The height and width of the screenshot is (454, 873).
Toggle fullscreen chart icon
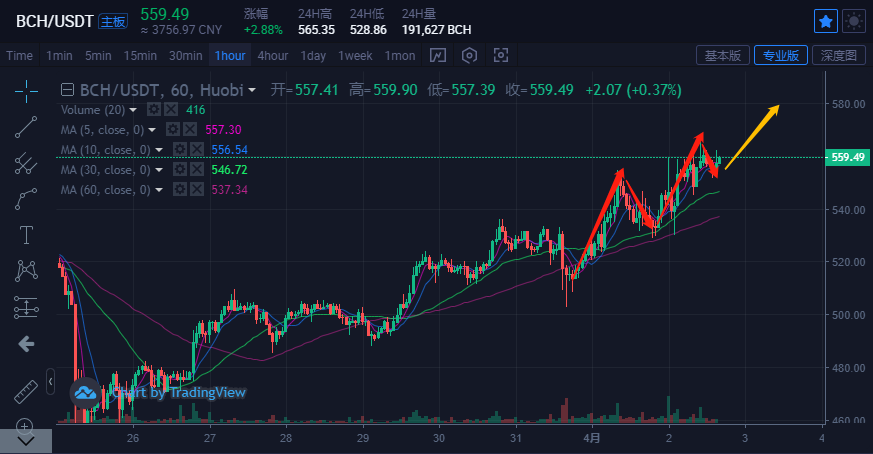(x=501, y=55)
